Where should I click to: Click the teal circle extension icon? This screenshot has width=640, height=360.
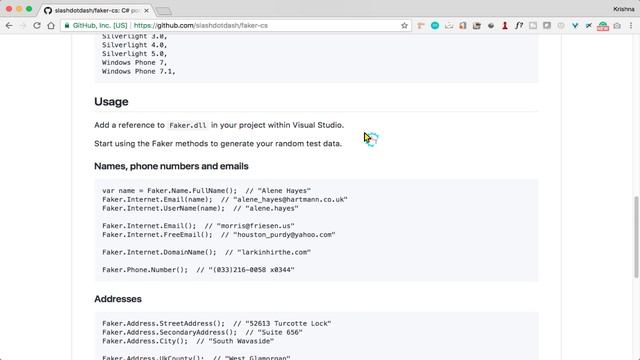pos(435,25)
